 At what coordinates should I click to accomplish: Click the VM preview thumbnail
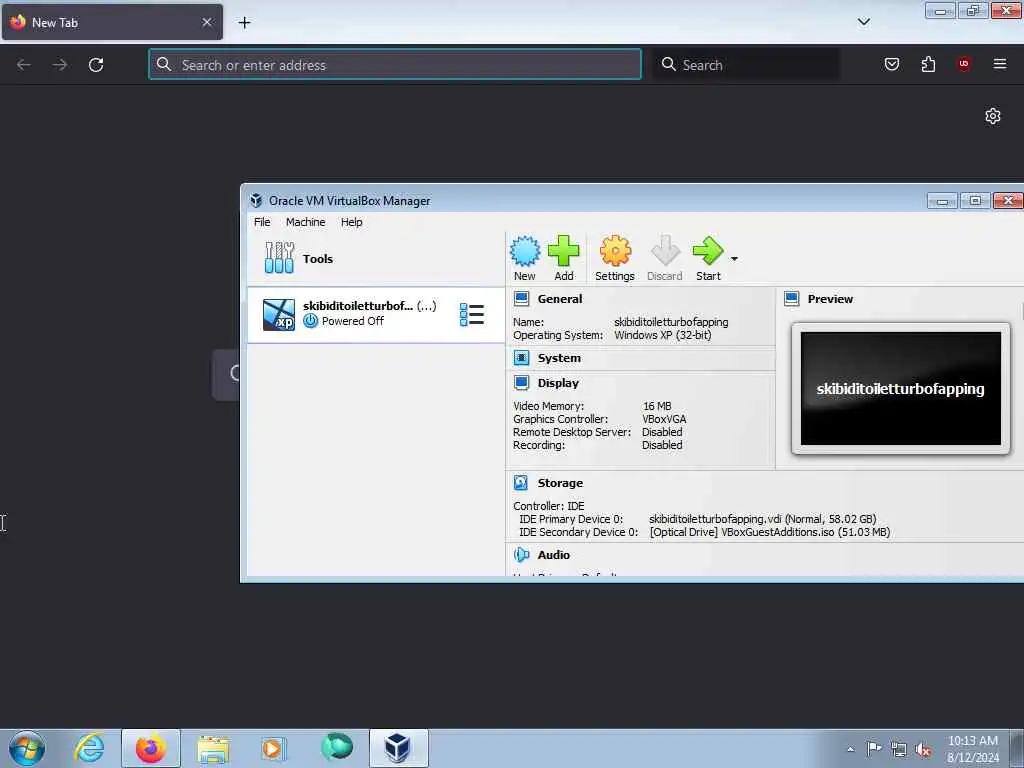[x=901, y=389]
